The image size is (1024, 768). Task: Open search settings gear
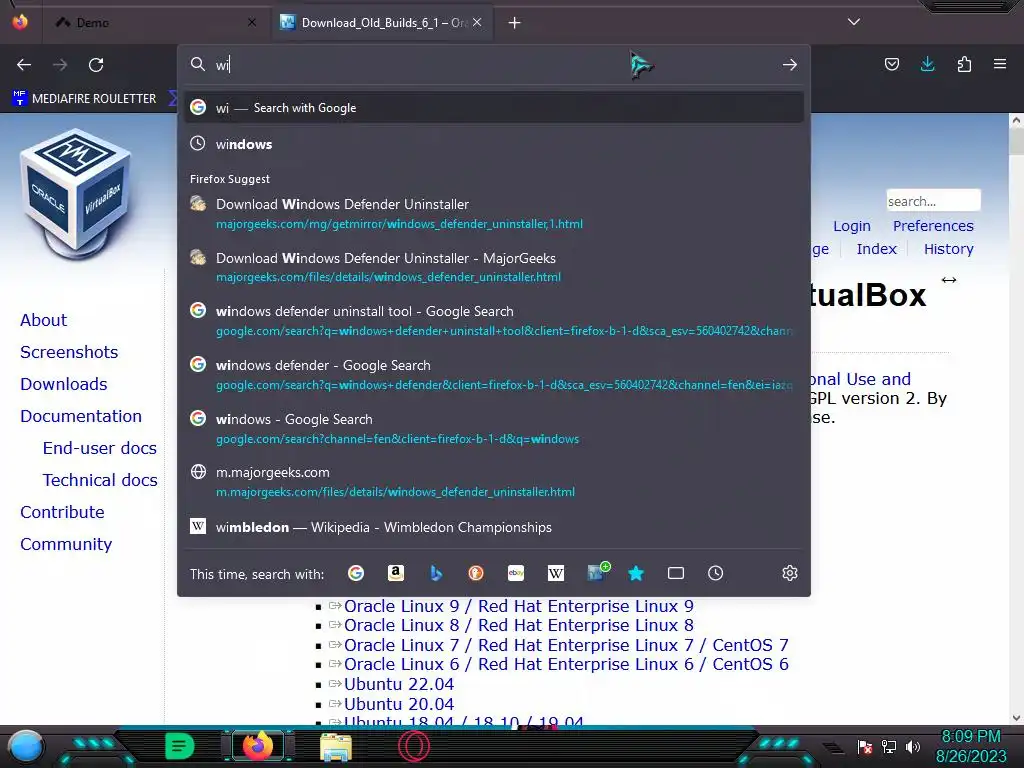pos(790,573)
